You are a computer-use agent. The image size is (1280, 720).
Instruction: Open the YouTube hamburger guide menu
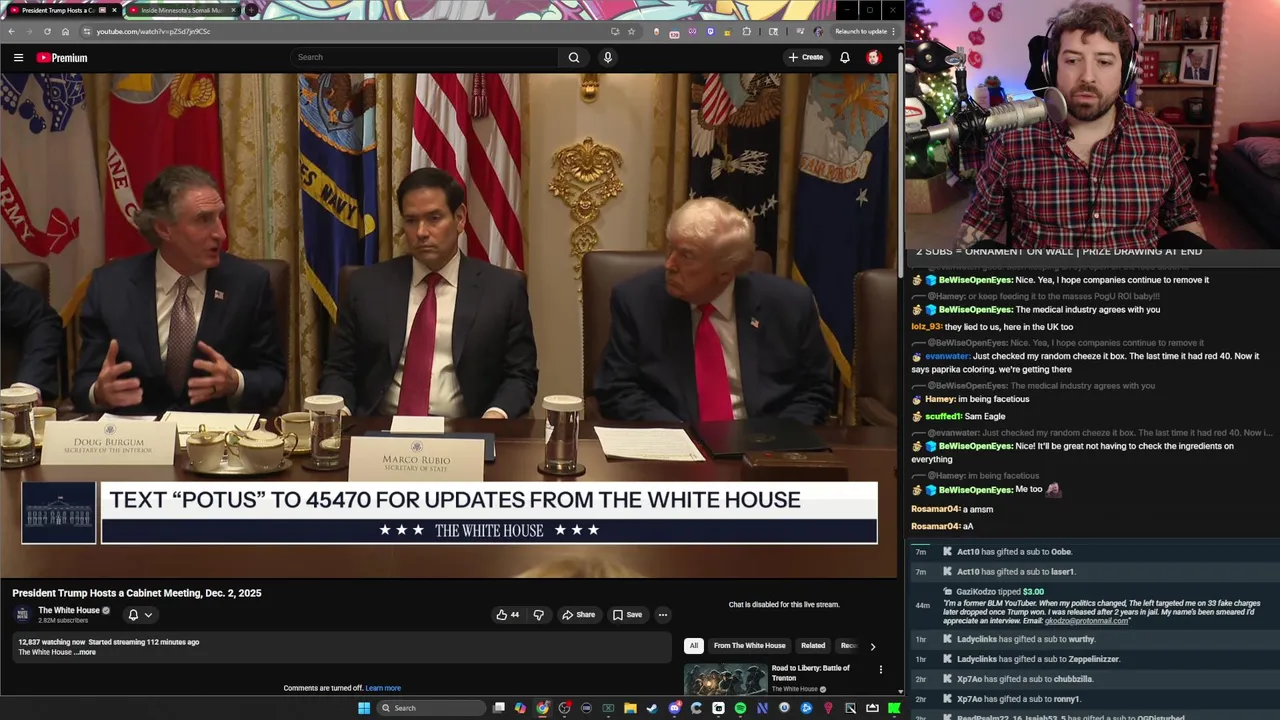coord(18,57)
